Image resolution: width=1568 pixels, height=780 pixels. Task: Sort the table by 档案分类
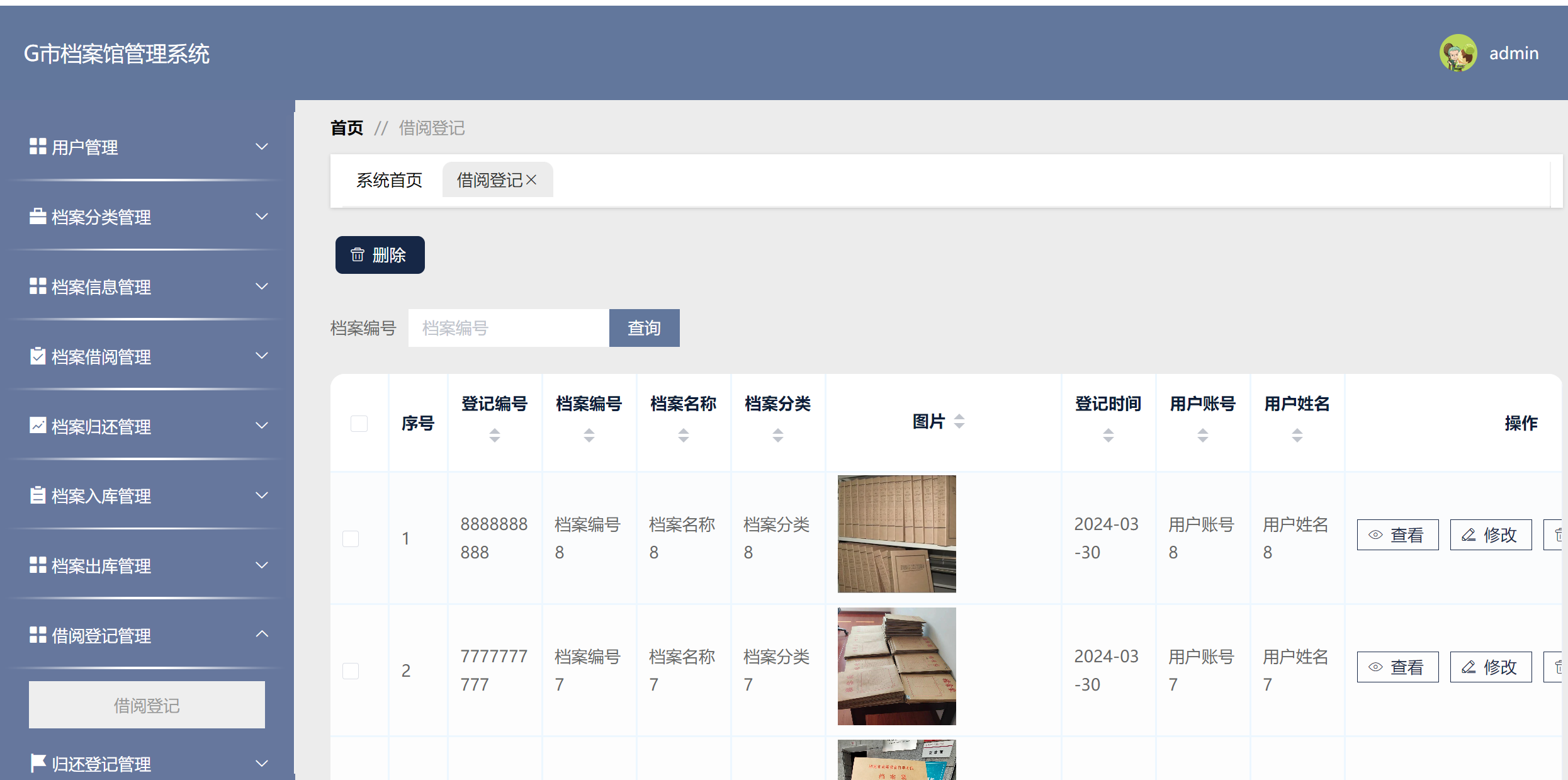coord(778,435)
